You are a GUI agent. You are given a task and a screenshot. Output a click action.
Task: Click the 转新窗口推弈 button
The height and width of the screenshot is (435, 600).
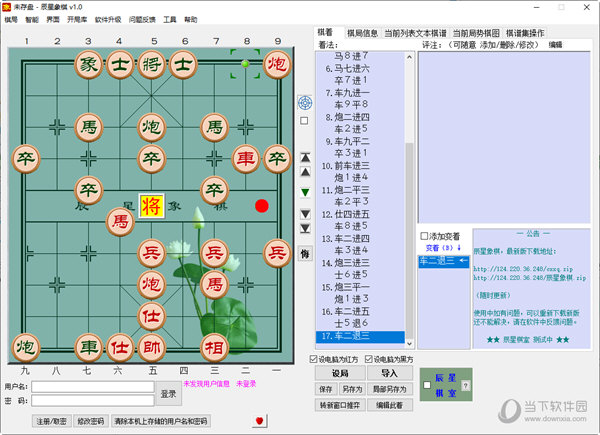point(340,405)
